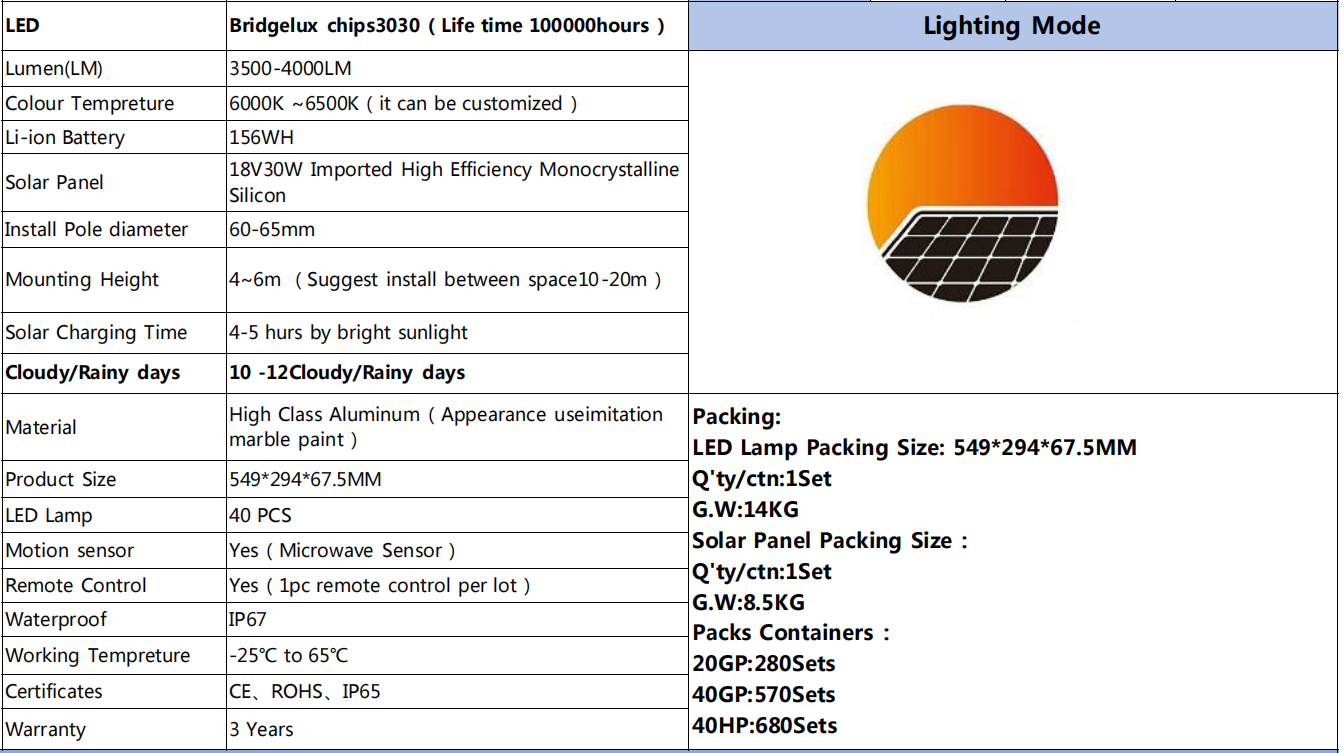Select the LED row label cell
The width and height of the screenshot is (1344, 753).
pyautogui.click(x=113, y=26)
